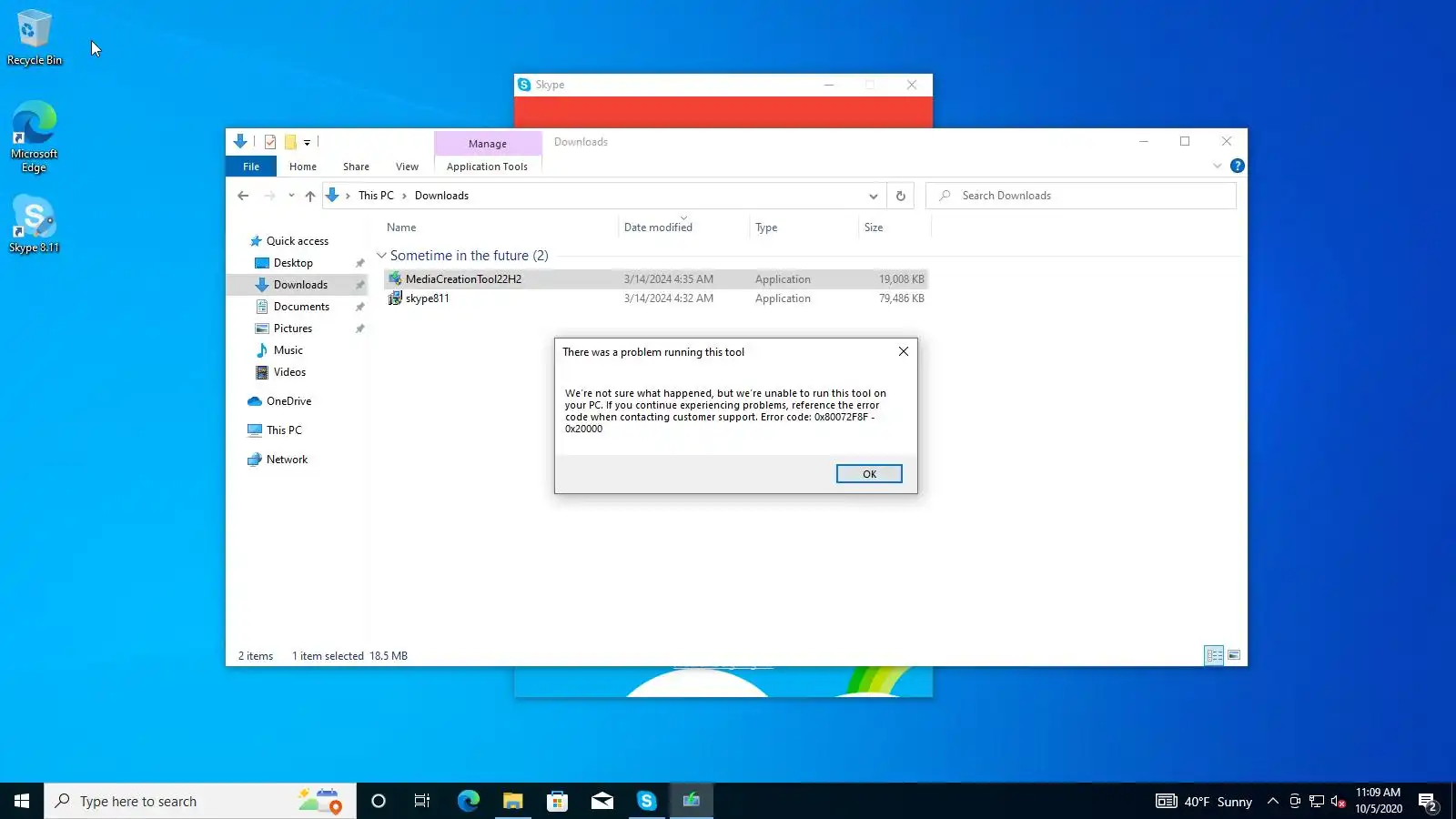Open Desktop in the navigation pane
This screenshot has height=819, width=1456.
click(x=293, y=263)
